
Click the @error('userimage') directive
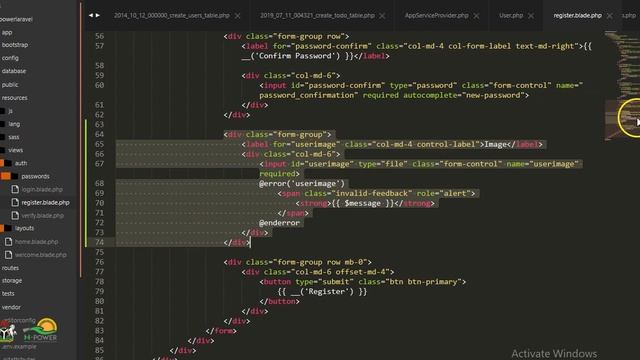pyautogui.click(x=302, y=184)
